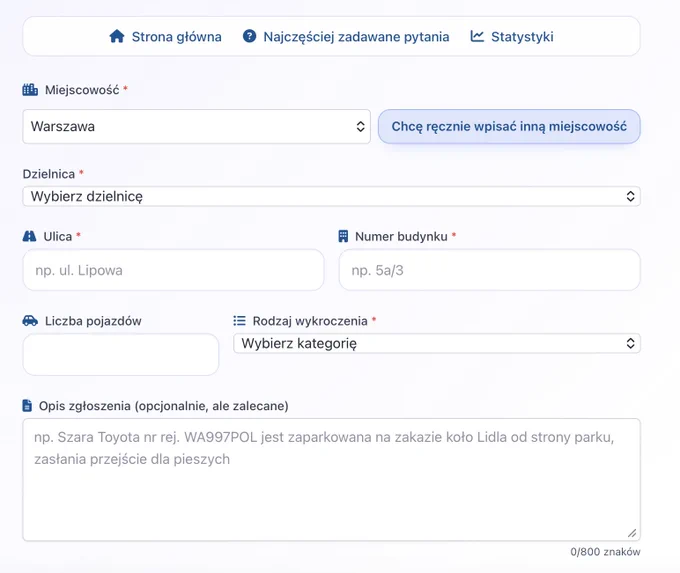Viewport: 680px width, 573px height.
Task: Click the document icon beside Opis zgłoszenia
Action: 27,406
